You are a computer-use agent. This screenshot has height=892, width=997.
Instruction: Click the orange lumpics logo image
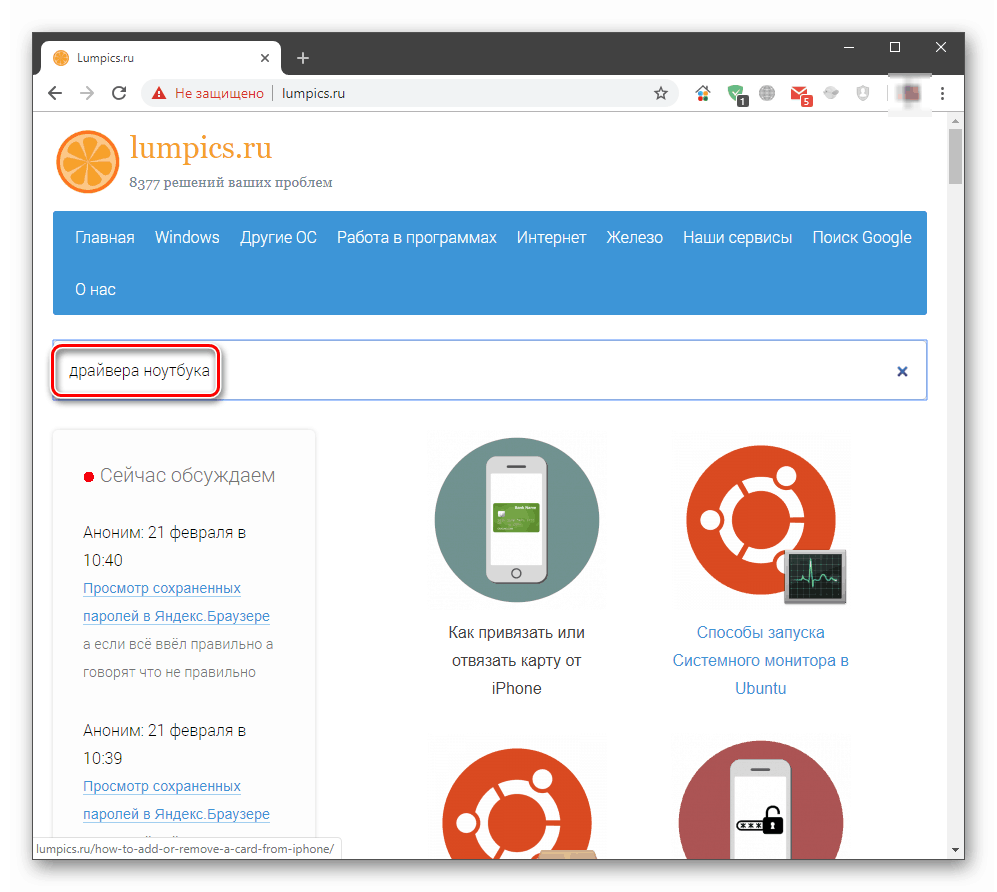[88, 161]
